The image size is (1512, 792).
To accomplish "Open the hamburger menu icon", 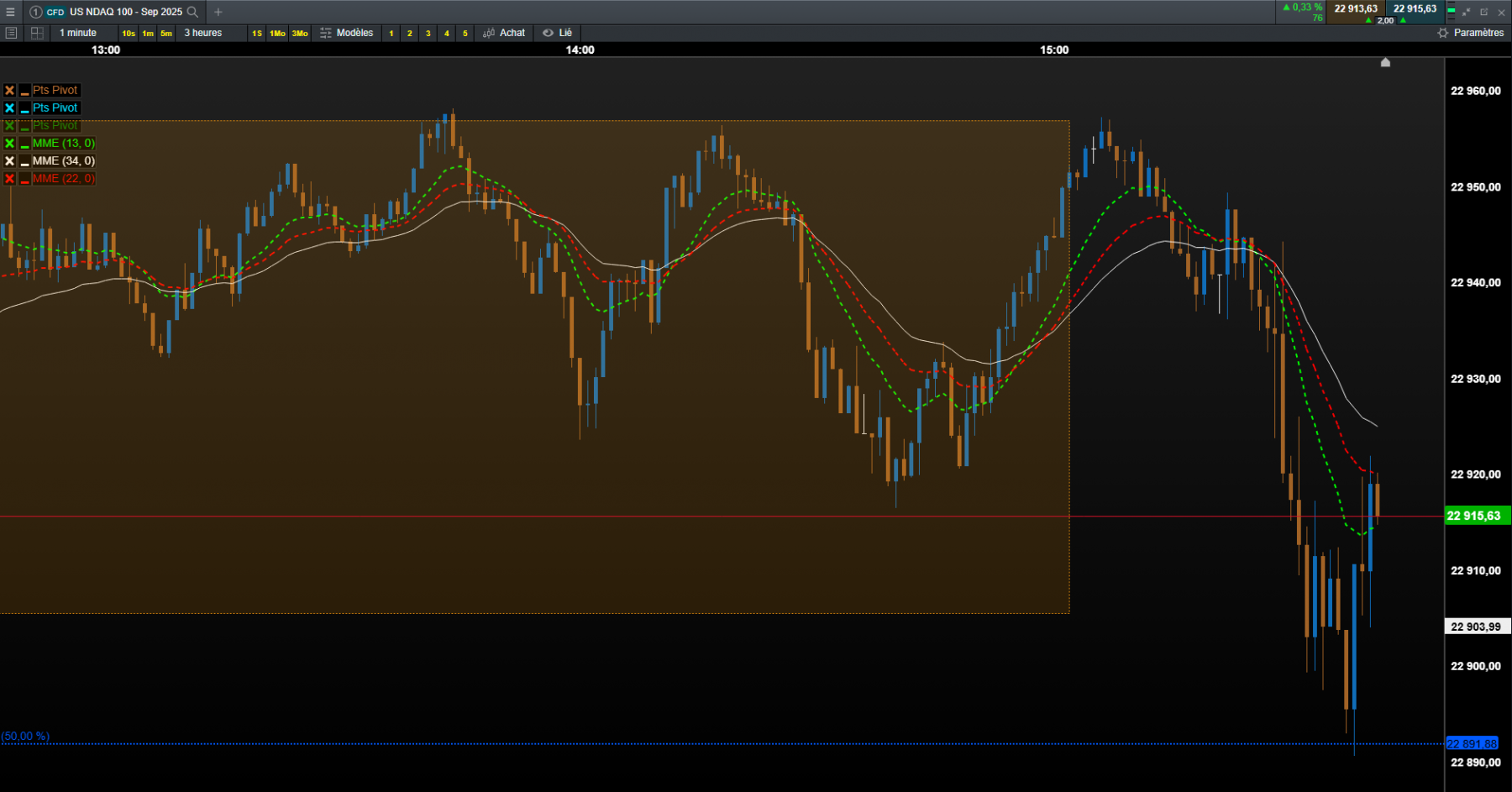I will (x=10, y=12).
